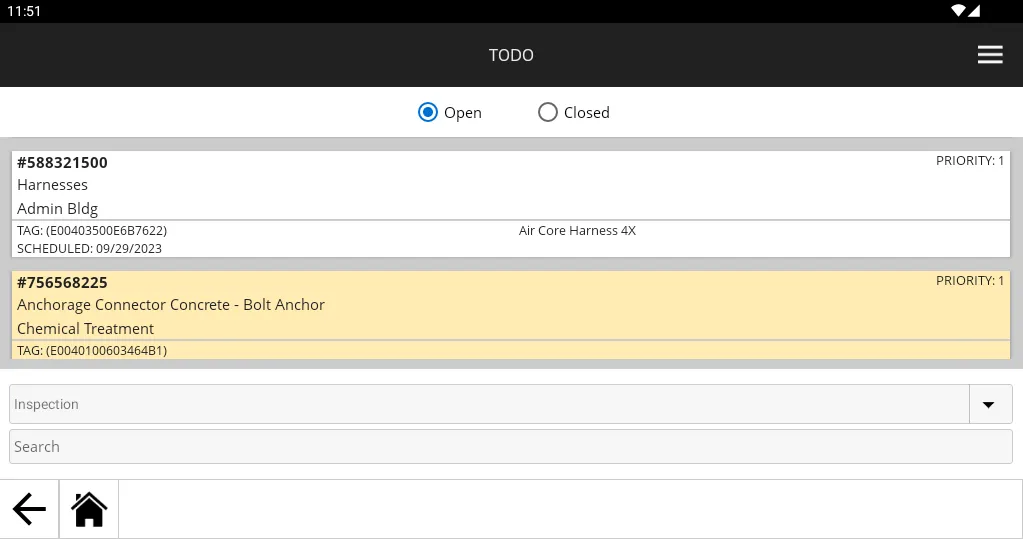Open task #588321500

click(62, 162)
